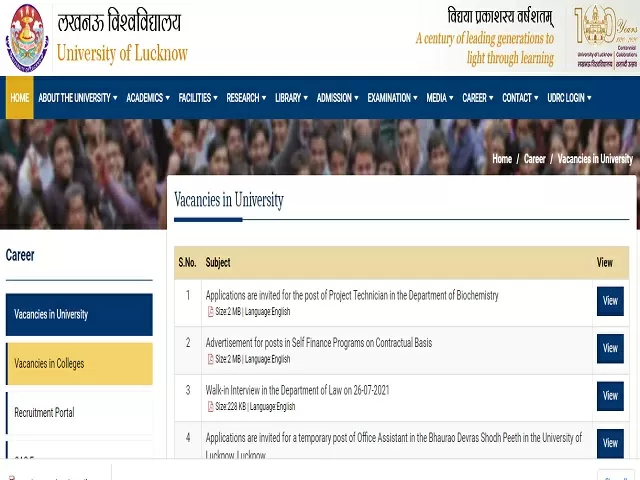Go to the HOME menu item
The height and width of the screenshot is (480, 640).
[20, 98]
